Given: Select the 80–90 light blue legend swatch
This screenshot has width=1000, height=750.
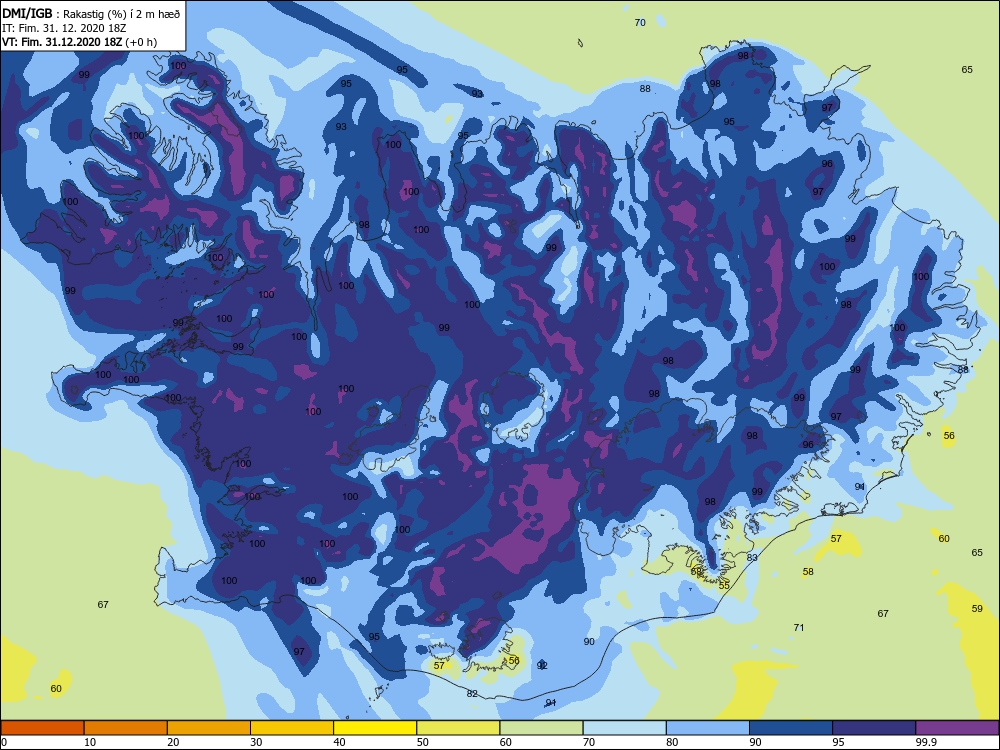Looking at the screenshot, I should [x=708, y=728].
